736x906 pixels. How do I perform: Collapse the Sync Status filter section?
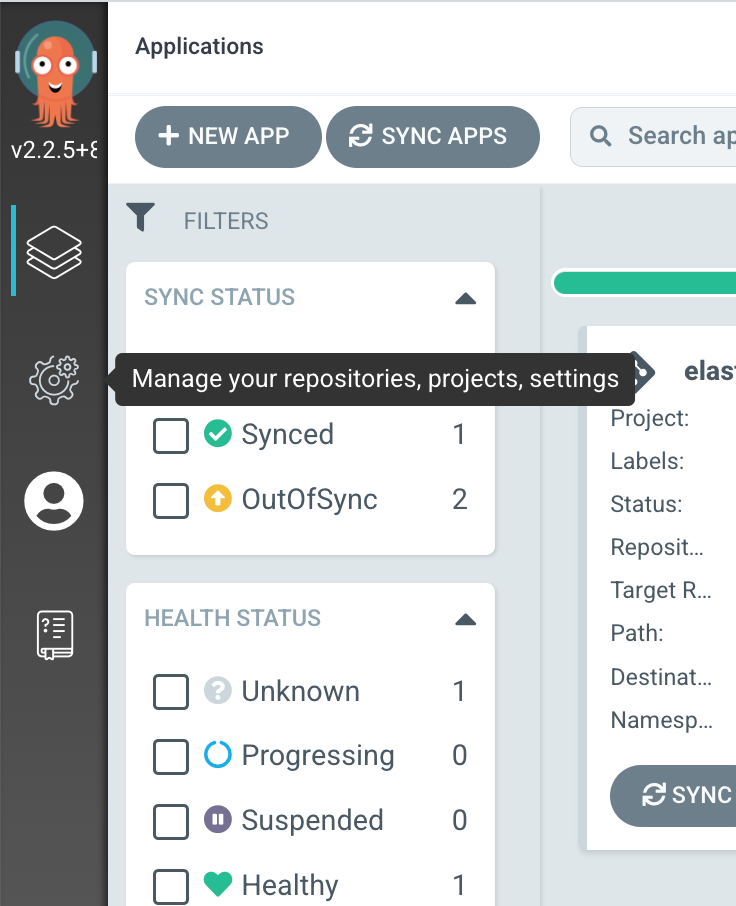[x=465, y=299]
